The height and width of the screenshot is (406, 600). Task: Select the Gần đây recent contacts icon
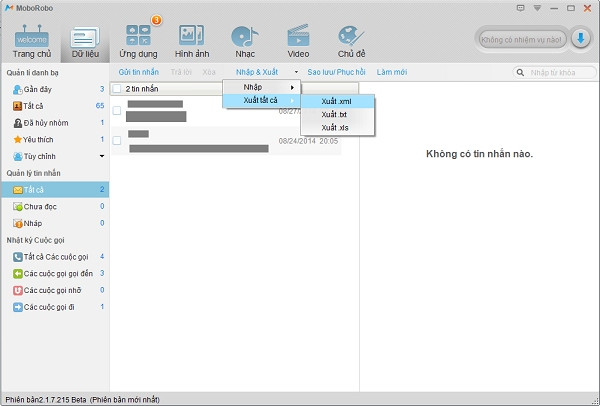pos(17,90)
